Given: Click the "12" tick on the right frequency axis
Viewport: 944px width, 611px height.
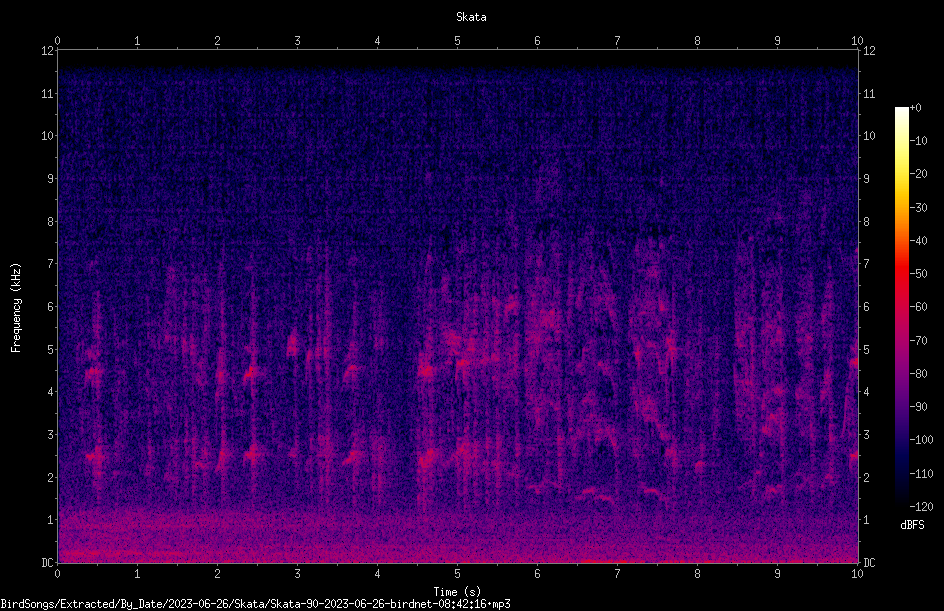Looking at the screenshot, I should (869, 51).
